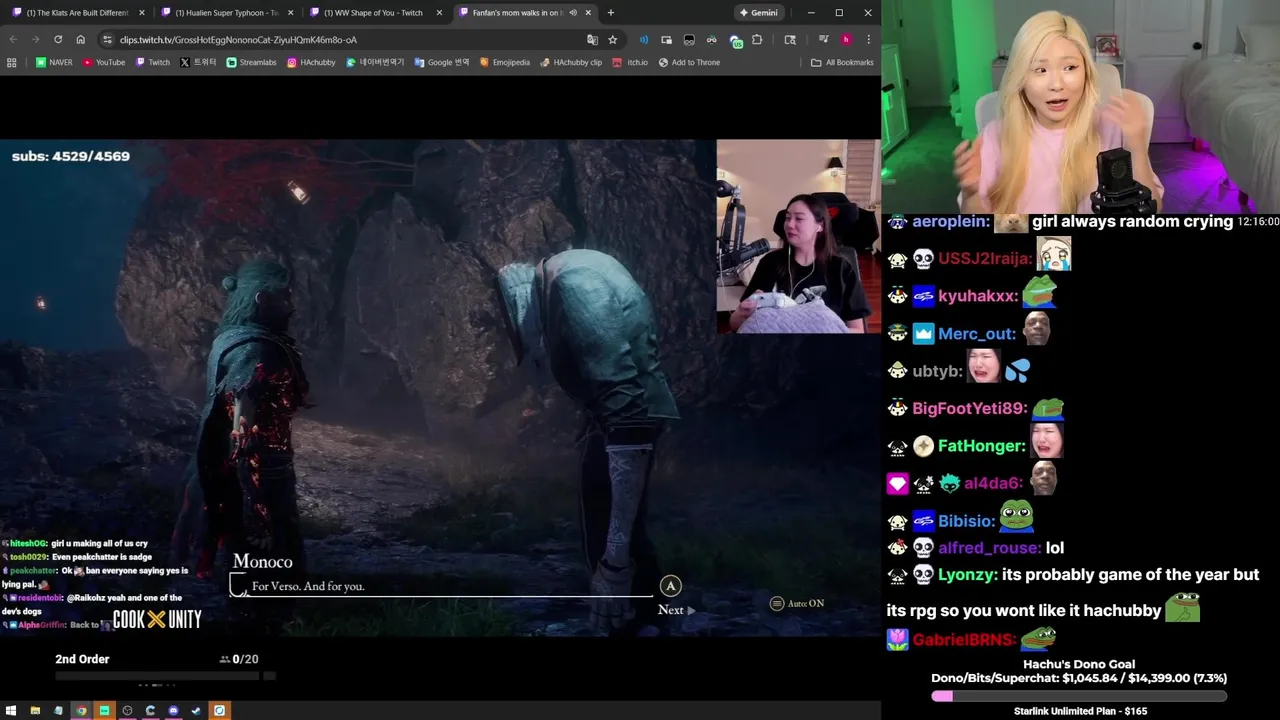The width and height of the screenshot is (1280, 720).
Task: View site information for clips.twitch.tv
Action: pyautogui.click(x=107, y=39)
